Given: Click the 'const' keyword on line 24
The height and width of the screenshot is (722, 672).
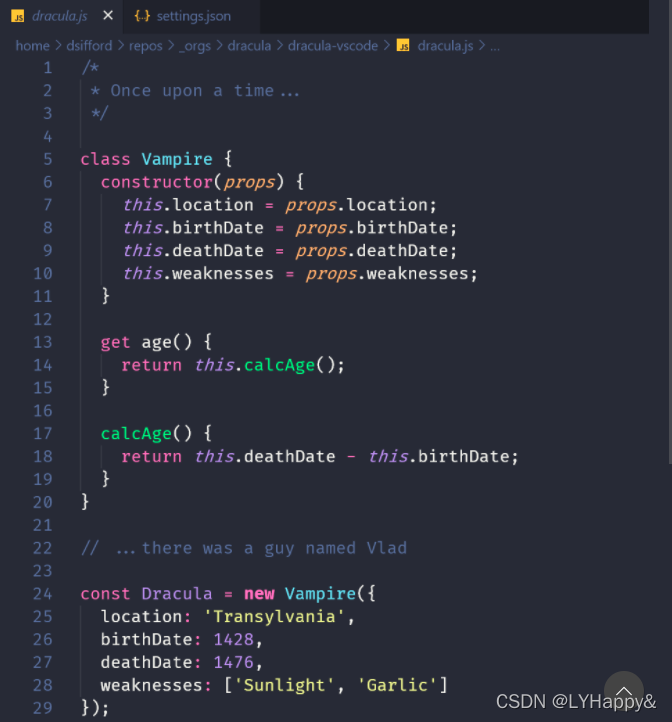Looking at the screenshot, I should tap(105, 594).
